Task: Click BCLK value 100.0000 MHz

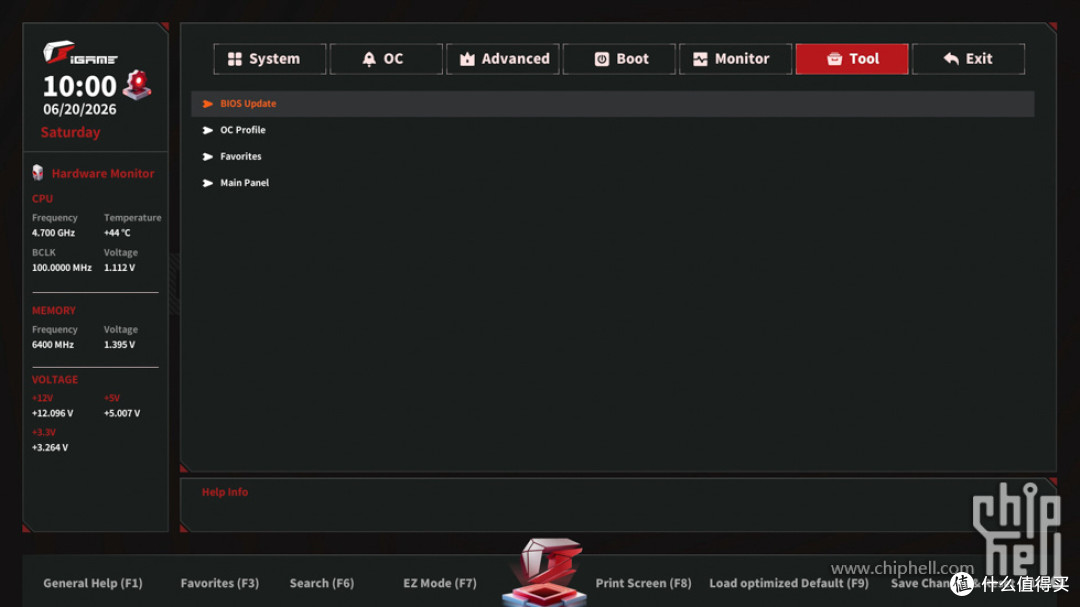Action: pyautogui.click(x=61, y=267)
